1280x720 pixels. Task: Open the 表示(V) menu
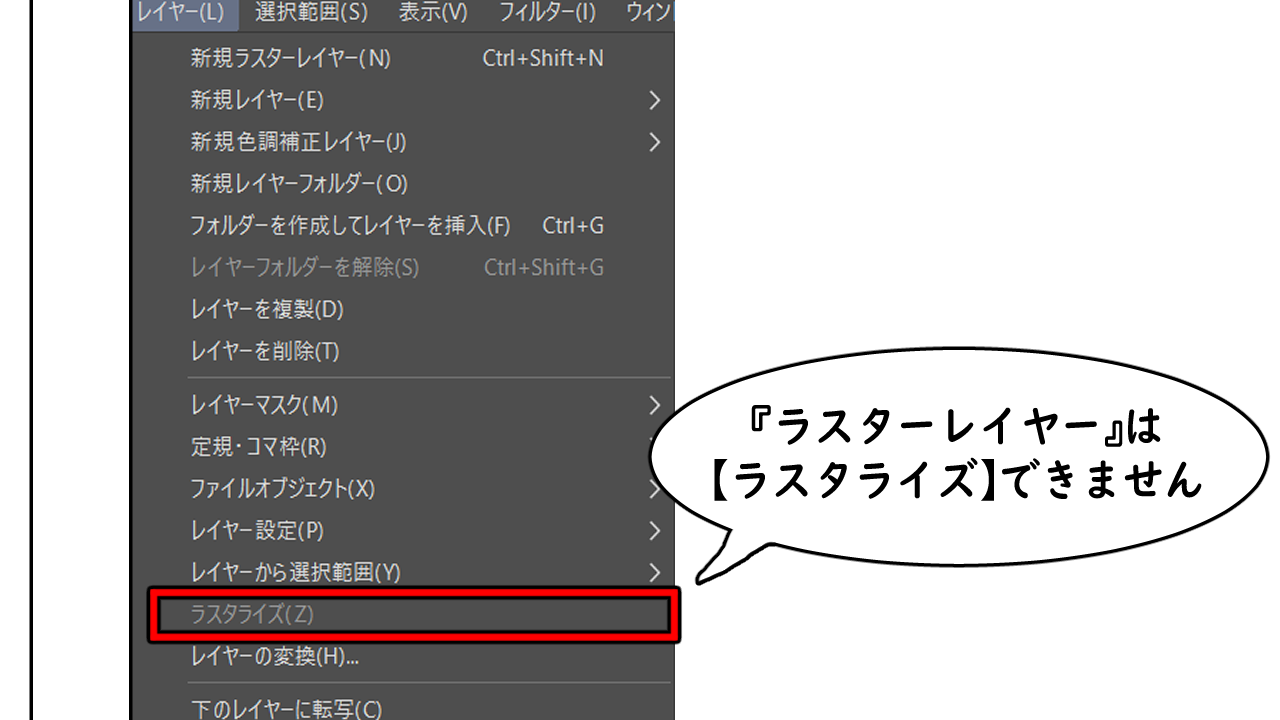click(433, 13)
